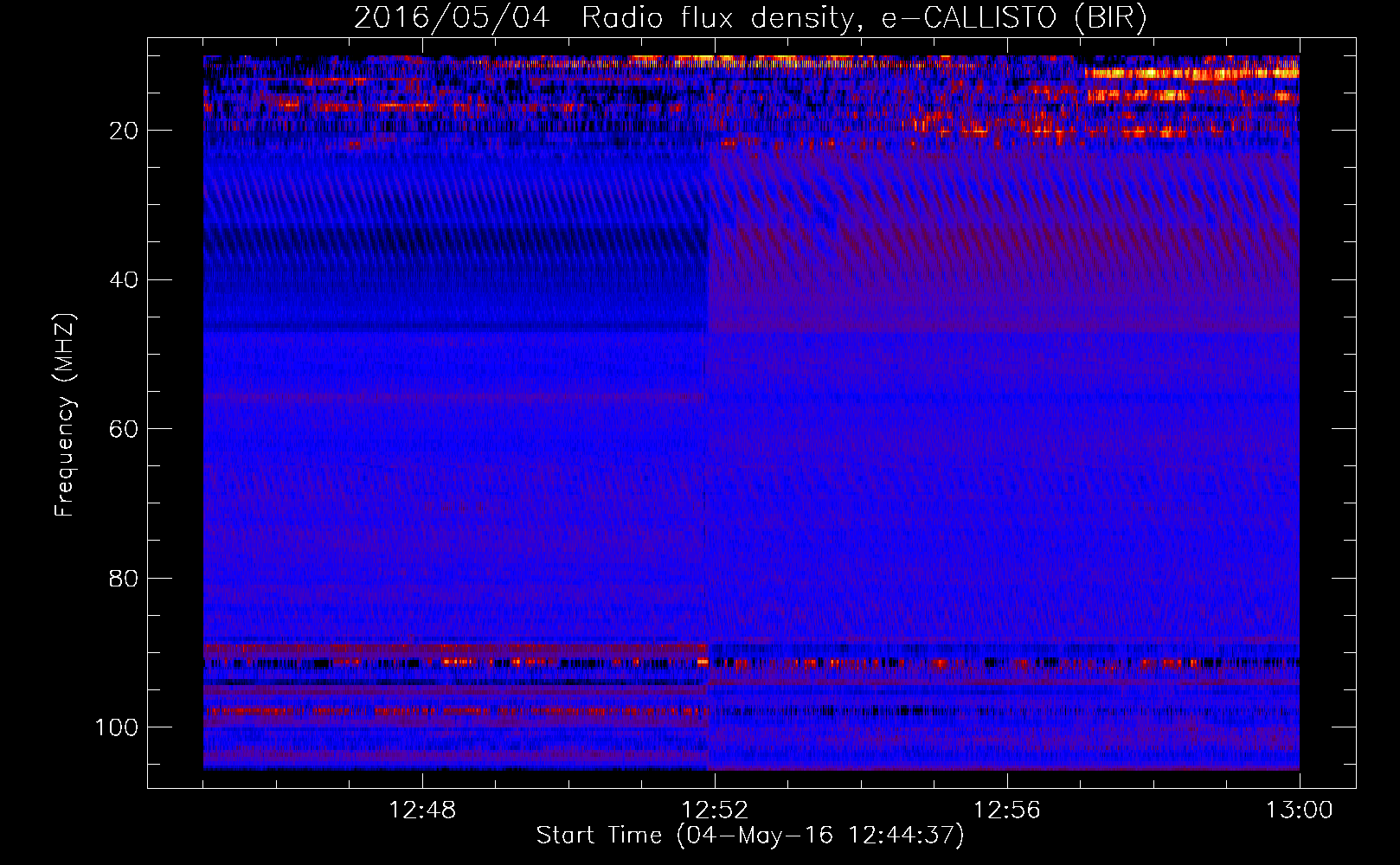Click the 60 MHz frequency tick label

[x=124, y=429]
